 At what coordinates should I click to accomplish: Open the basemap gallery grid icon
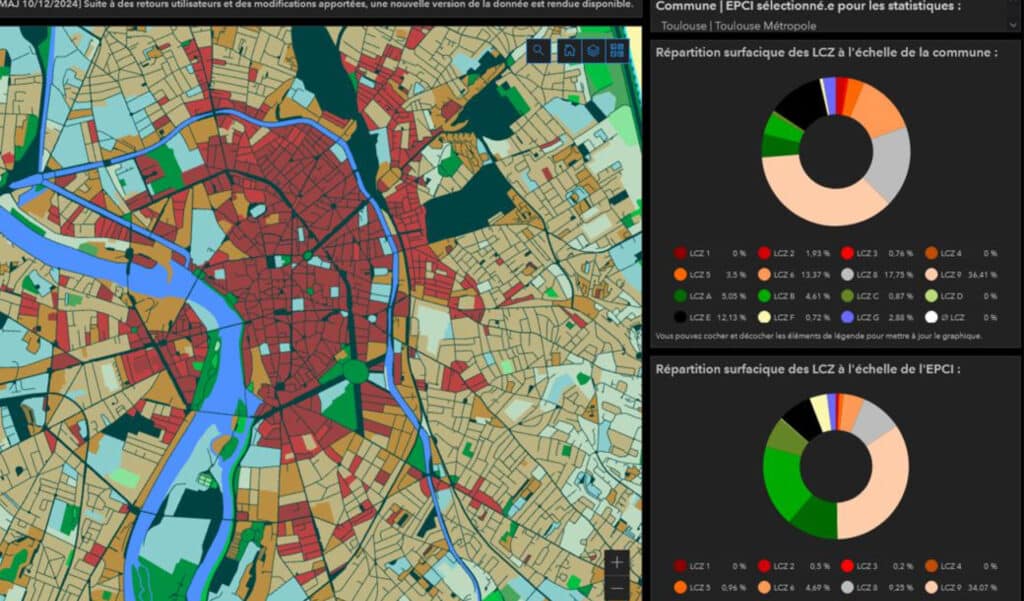617,50
